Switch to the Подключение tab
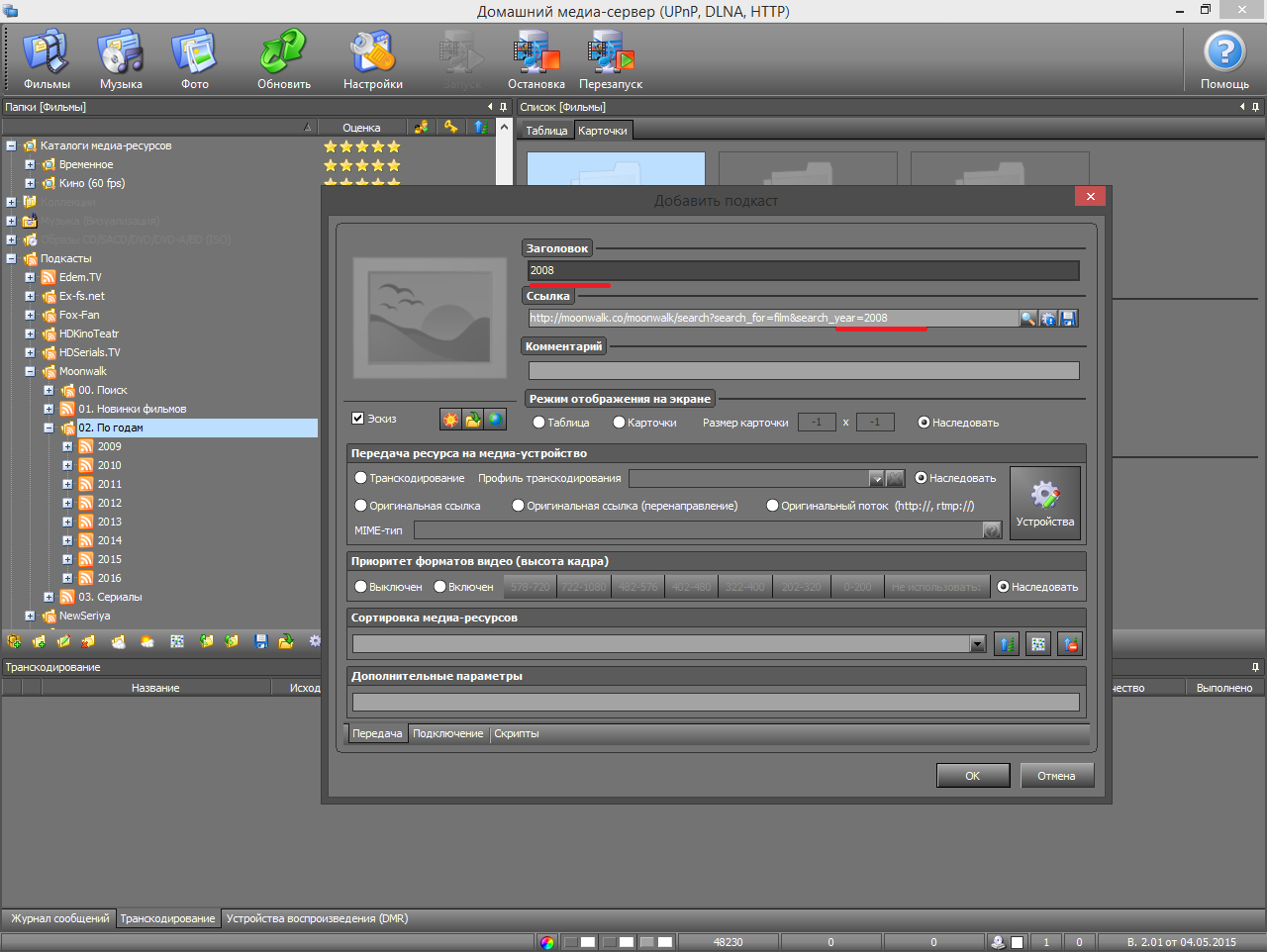The height and width of the screenshot is (952, 1267). (x=447, y=734)
